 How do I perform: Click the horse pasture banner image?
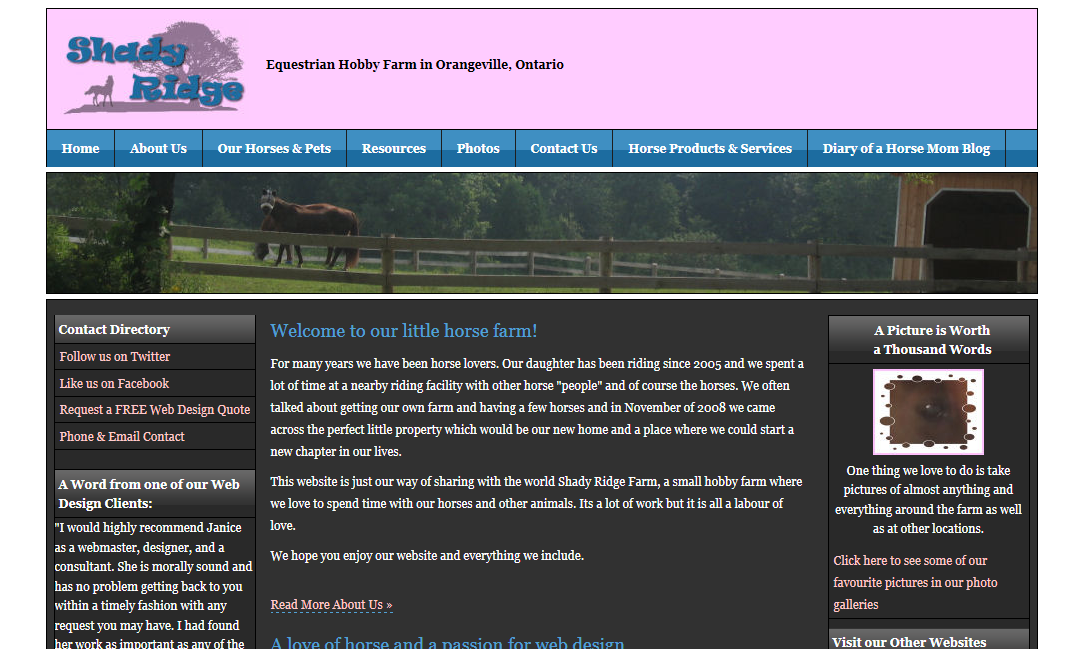click(541, 233)
